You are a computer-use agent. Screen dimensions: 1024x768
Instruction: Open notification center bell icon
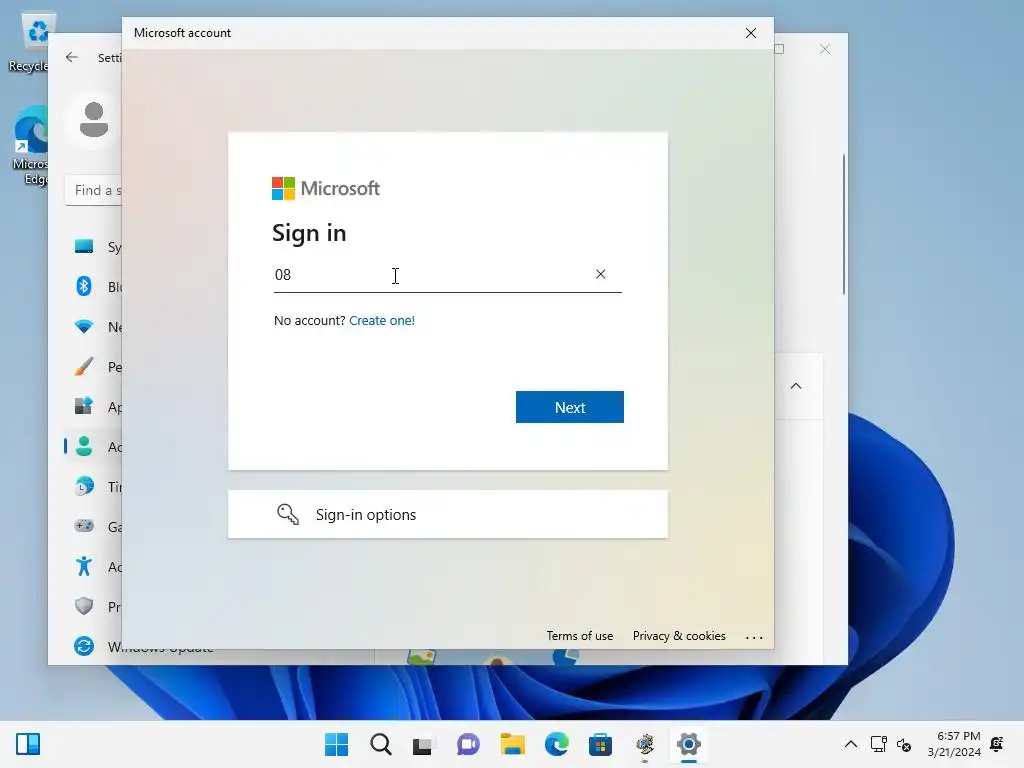tap(997, 744)
